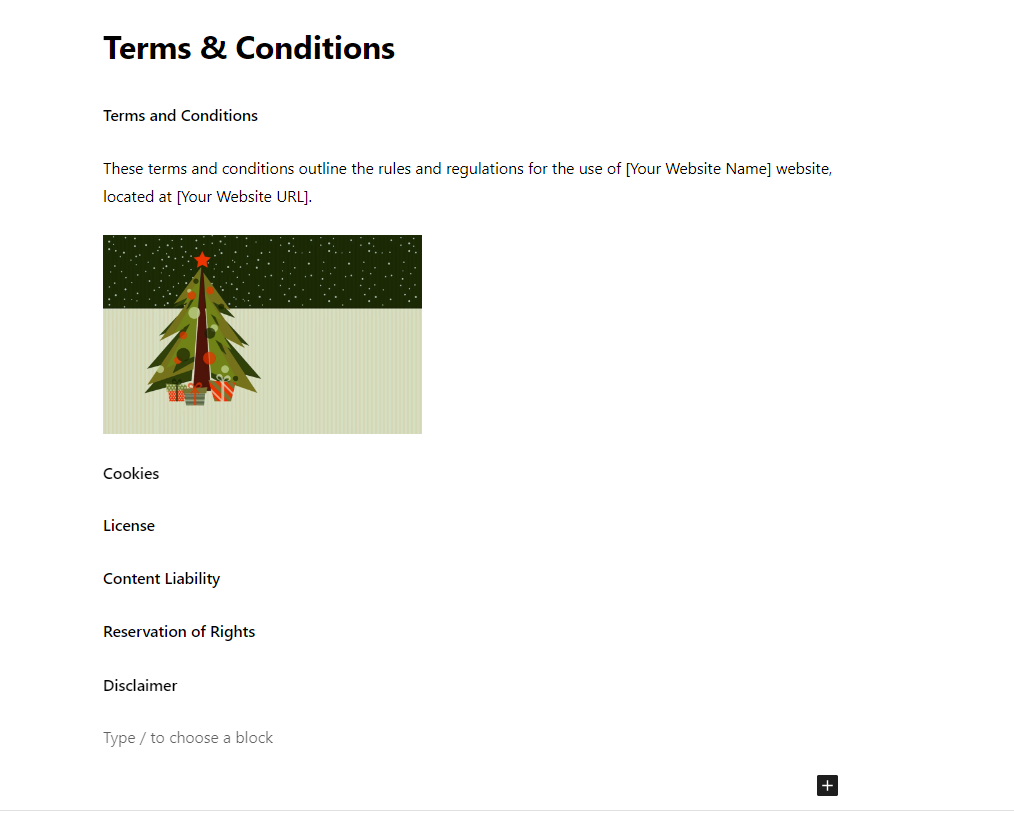1014x822 pixels.
Task: Click the words "located at" in the paragraph
Action: click(x=138, y=197)
